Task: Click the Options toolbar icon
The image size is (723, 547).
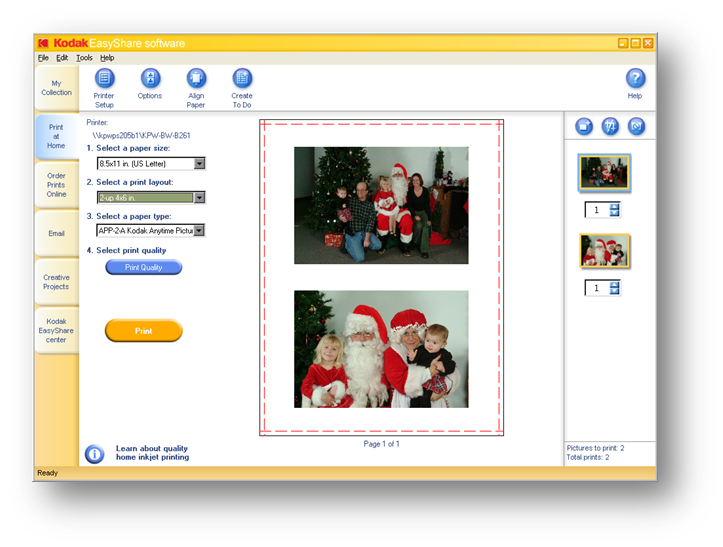Action: [150, 79]
